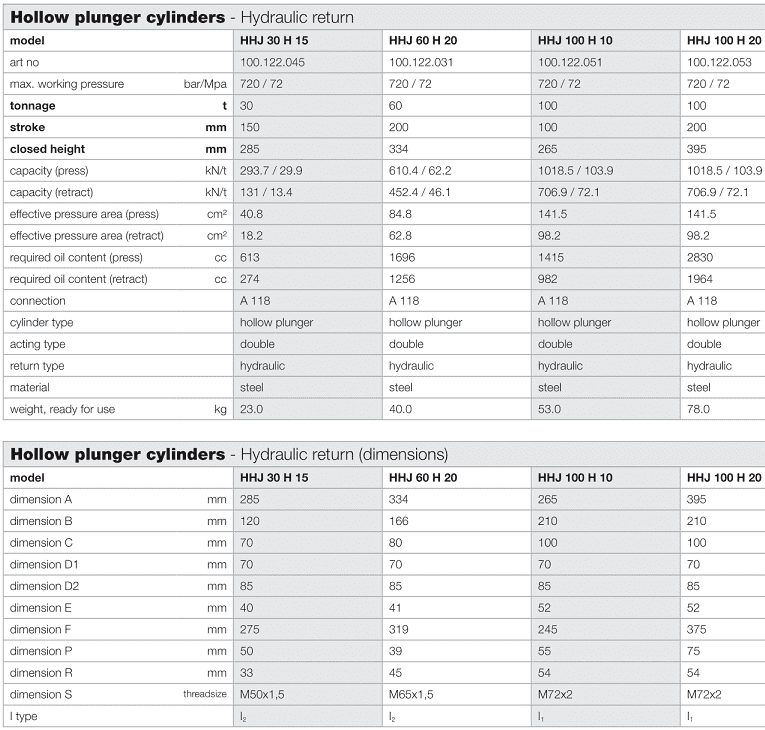Select the "effective pressure area (press)" label

[84, 214]
